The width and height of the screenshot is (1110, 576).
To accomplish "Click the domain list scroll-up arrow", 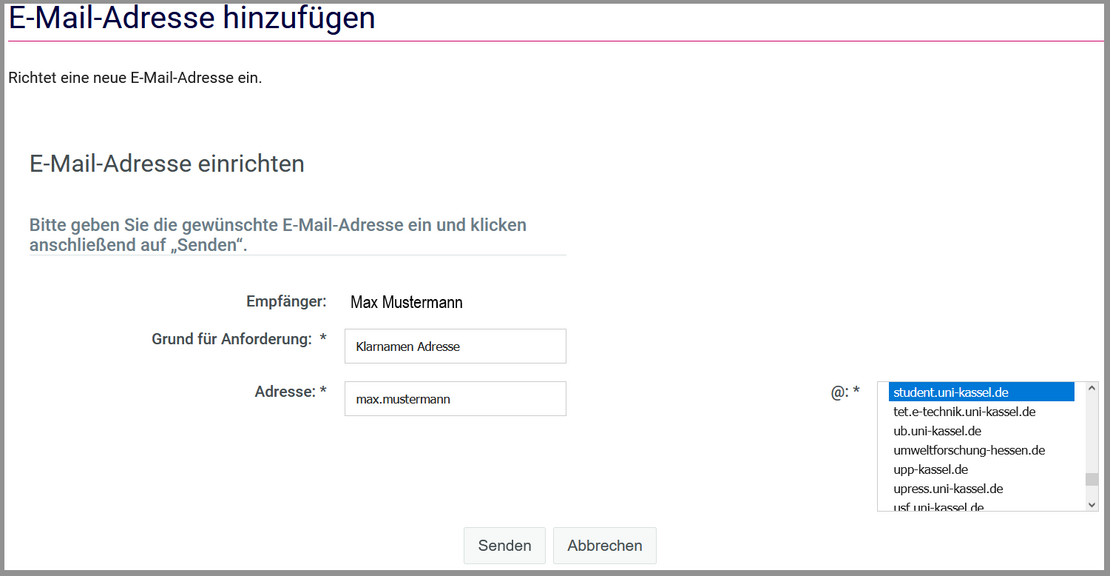I will tap(1092, 389).
